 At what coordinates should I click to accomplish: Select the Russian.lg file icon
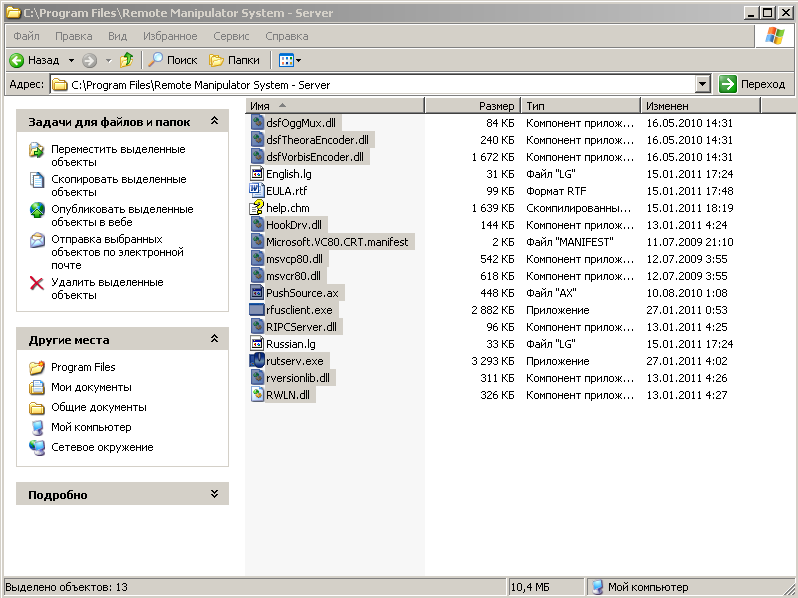[x=257, y=344]
